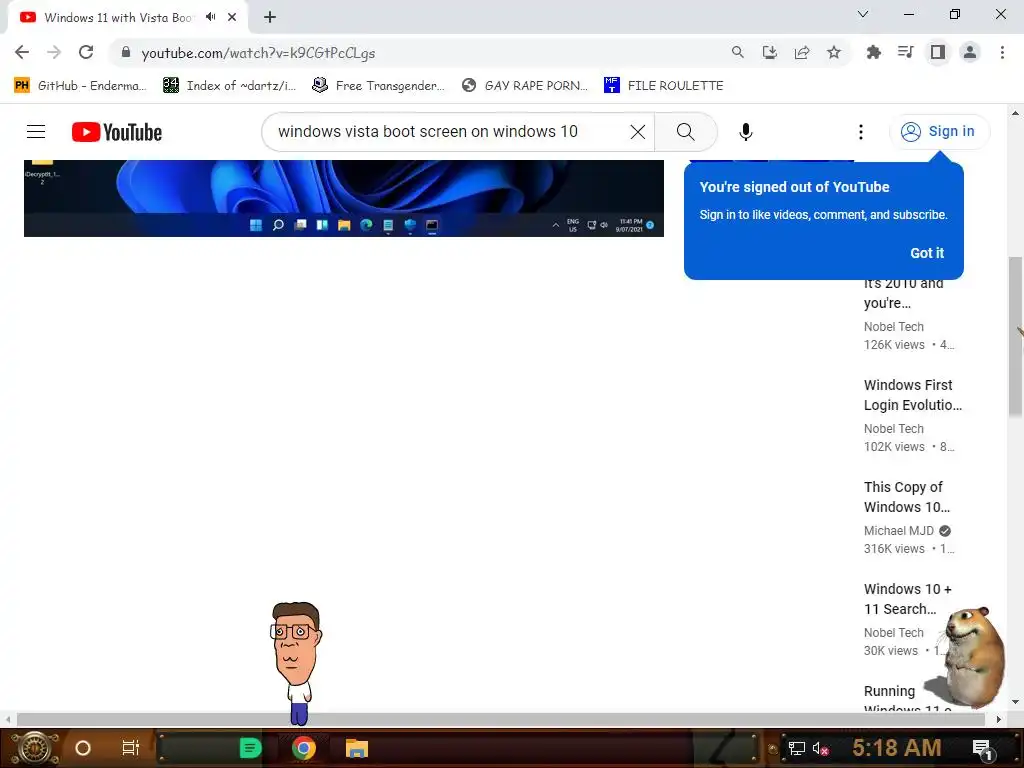
Task: Bookmark this page with the star
Action: click(834, 52)
